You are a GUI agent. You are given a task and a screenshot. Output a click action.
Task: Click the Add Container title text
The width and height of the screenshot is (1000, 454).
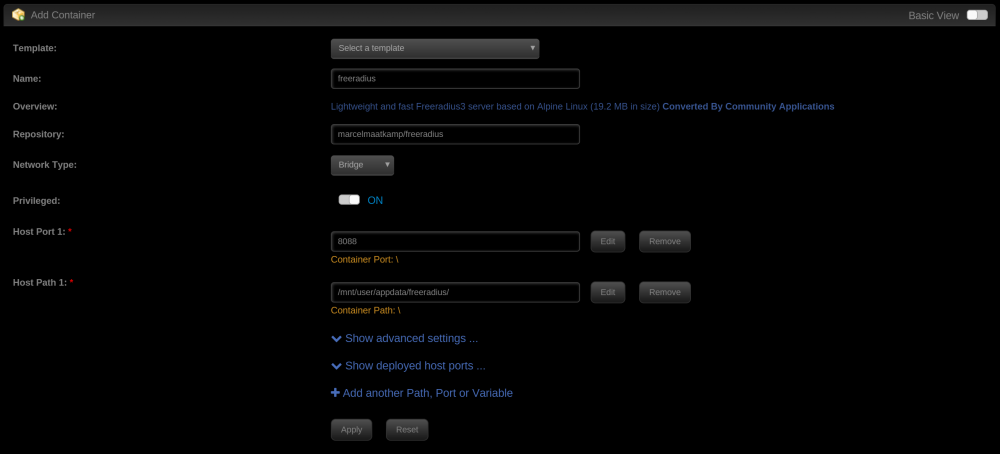62,15
